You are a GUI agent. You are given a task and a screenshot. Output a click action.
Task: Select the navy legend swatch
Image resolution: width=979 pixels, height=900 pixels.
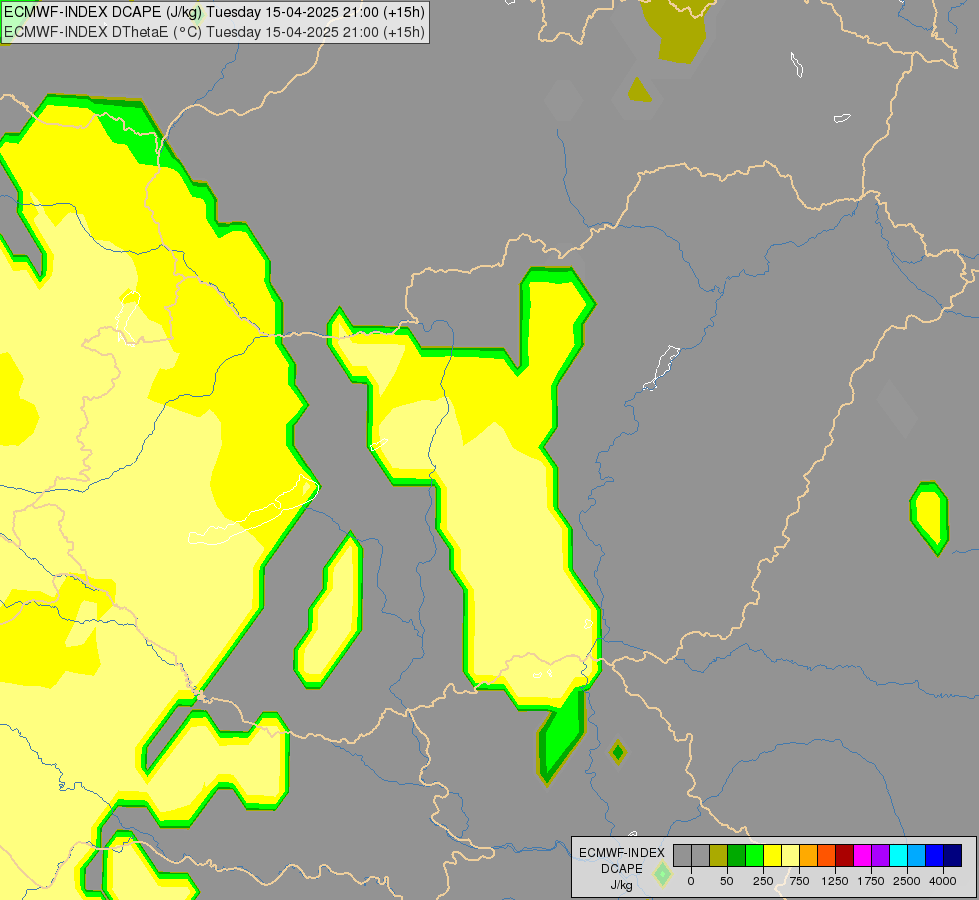tap(953, 856)
